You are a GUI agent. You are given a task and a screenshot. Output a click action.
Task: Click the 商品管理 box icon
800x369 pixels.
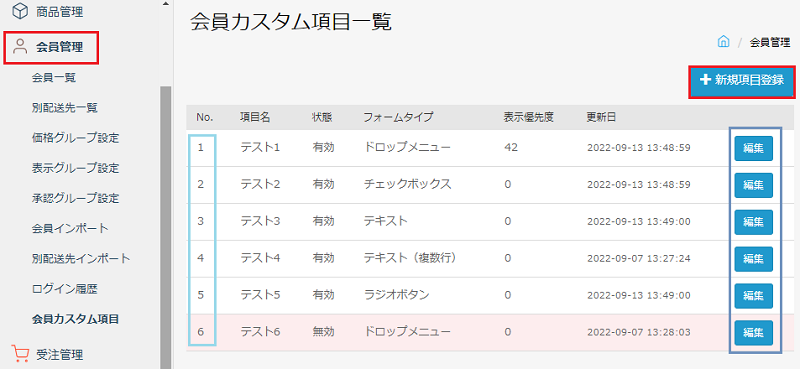pos(20,11)
